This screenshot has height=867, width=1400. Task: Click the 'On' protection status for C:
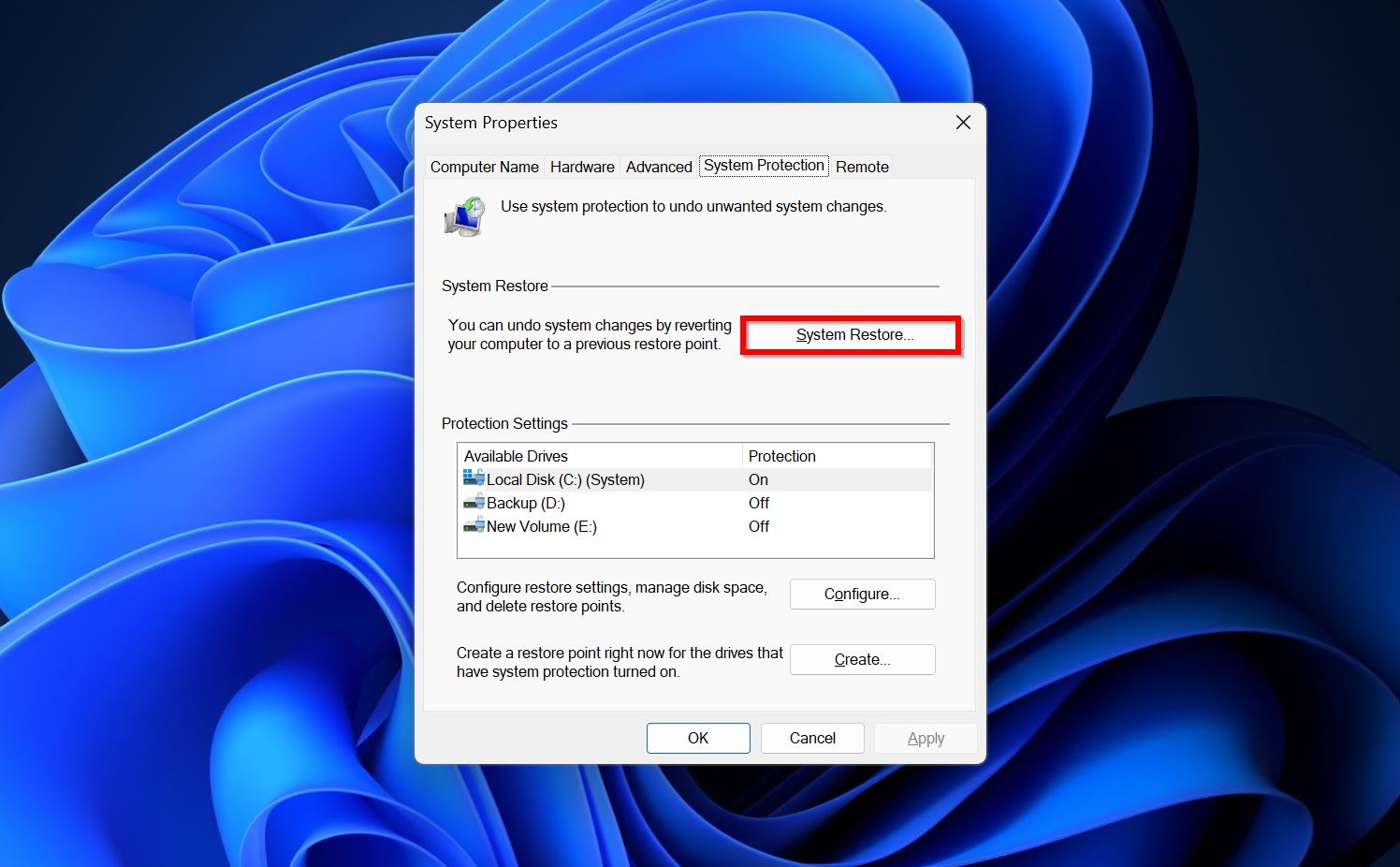758,479
